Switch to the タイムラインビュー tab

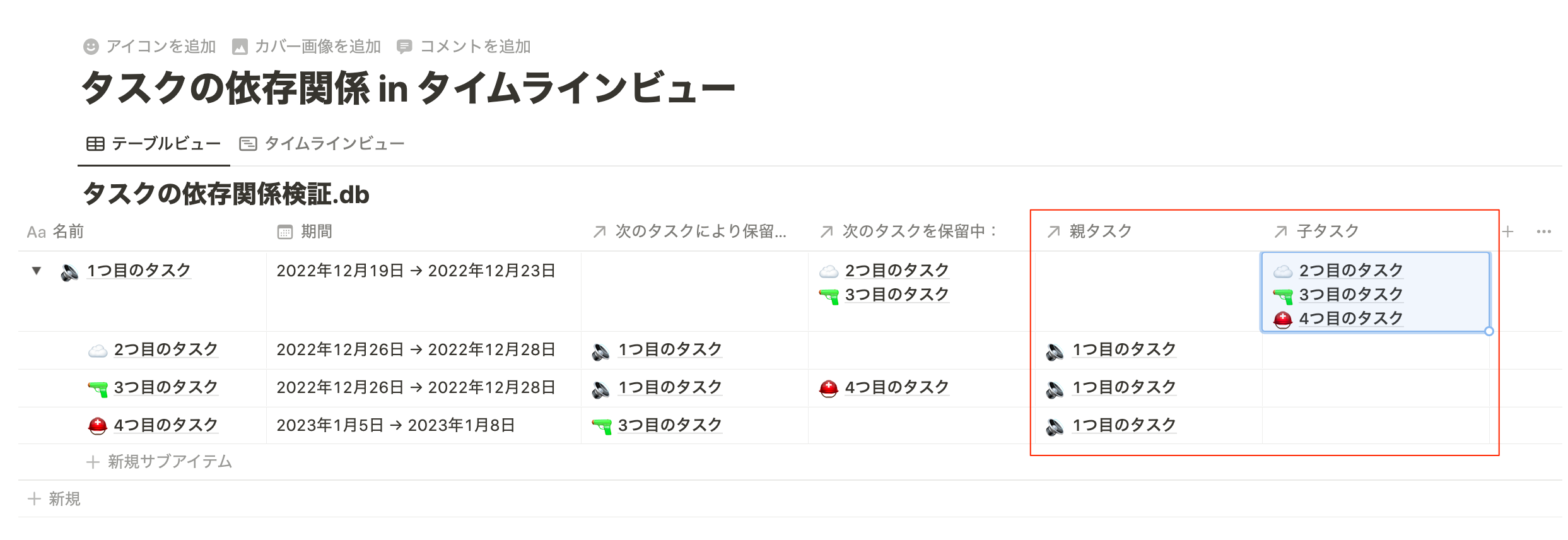[x=322, y=144]
